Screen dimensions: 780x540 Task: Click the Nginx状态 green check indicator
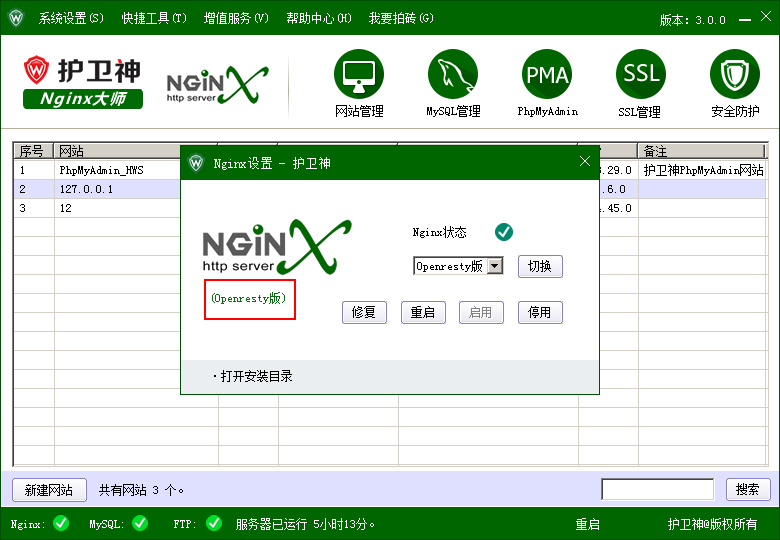[x=504, y=232]
